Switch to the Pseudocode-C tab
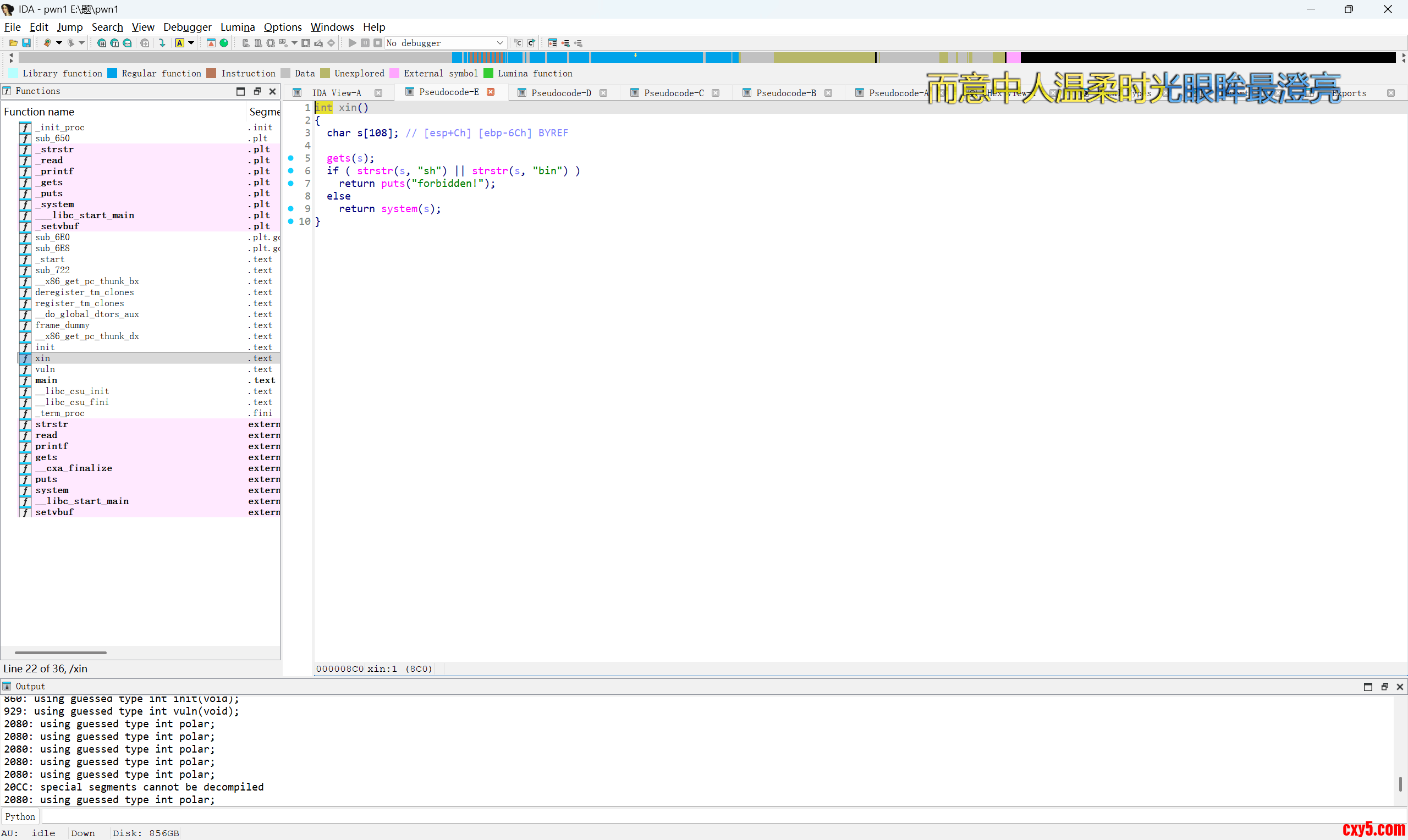The image size is (1408, 840). pyautogui.click(x=673, y=93)
